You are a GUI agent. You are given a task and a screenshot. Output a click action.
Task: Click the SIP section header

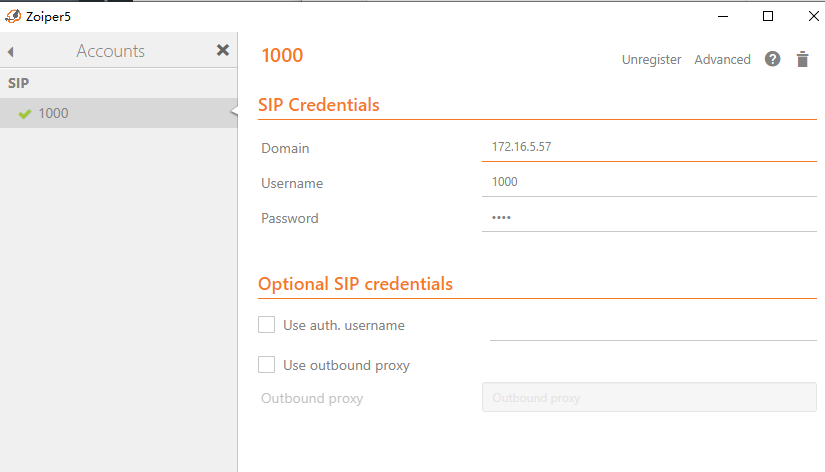pyautogui.click(x=18, y=83)
